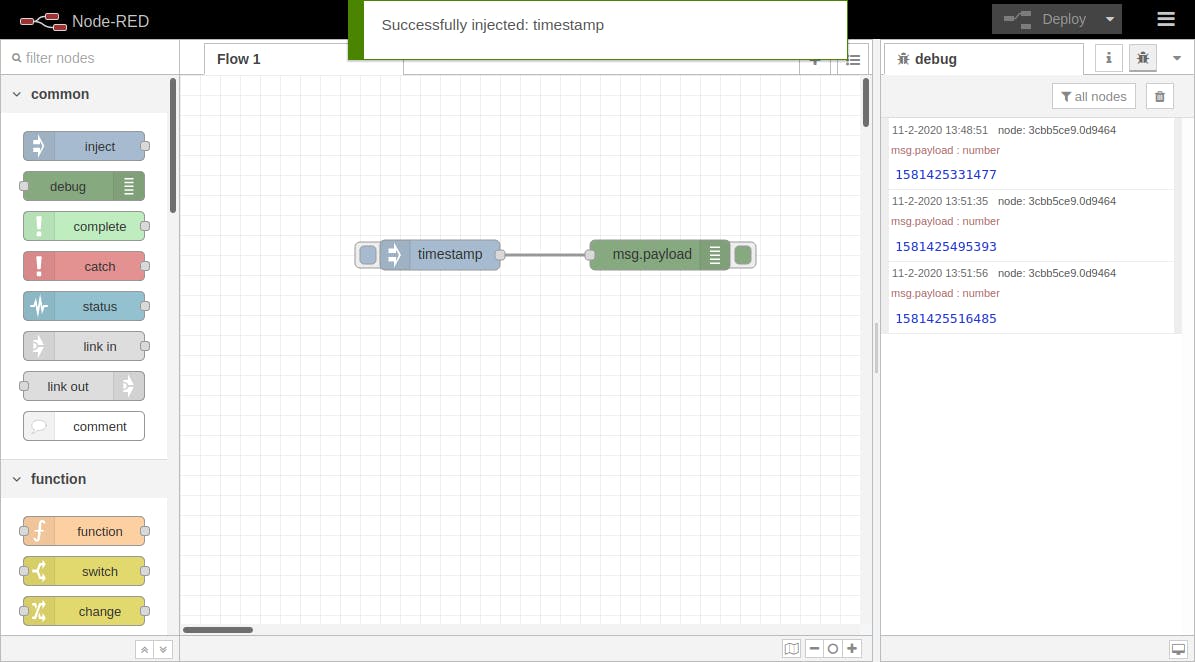This screenshot has width=1195, height=662.
Task: Select the debug node in the palette
Action: 84,186
